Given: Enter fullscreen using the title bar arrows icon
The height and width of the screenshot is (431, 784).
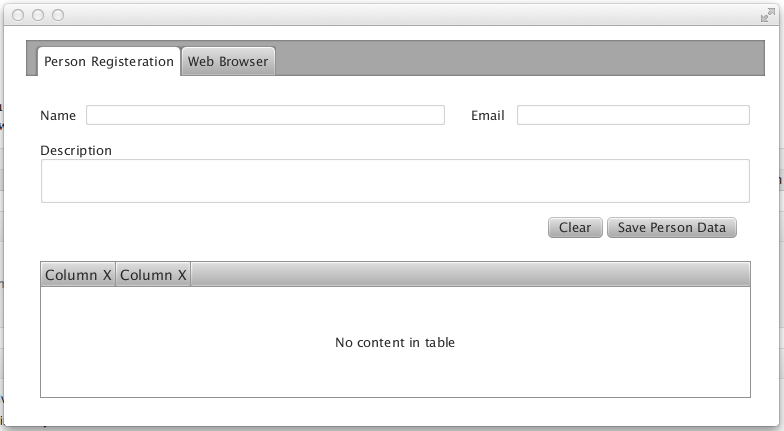Looking at the screenshot, I should click(x=768, y=16).
